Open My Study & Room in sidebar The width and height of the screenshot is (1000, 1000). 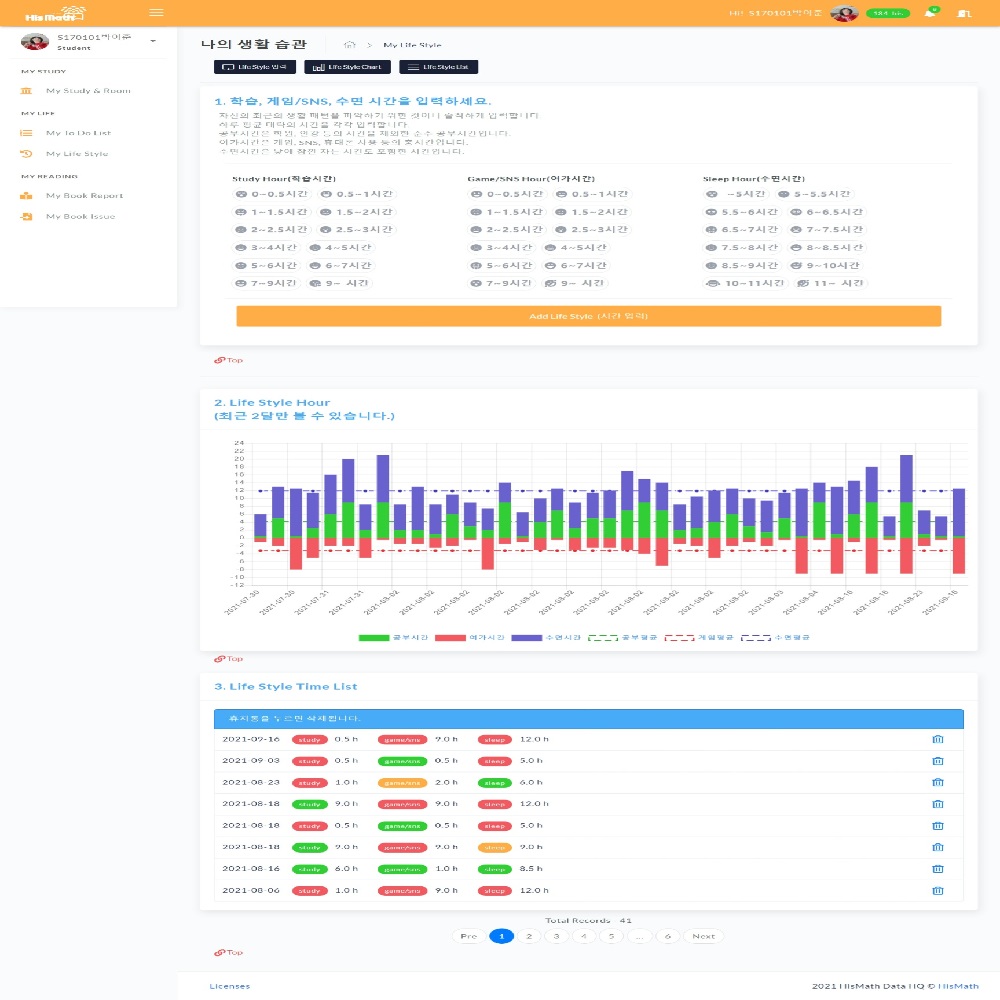(88, 91)
